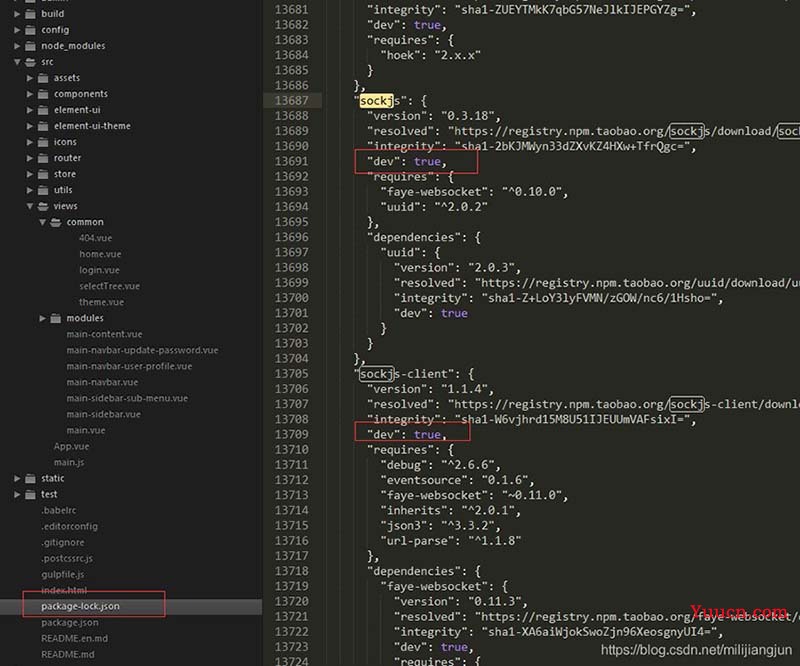Click the static folder icon
800x666 pixels.
(x=31, y=478)
